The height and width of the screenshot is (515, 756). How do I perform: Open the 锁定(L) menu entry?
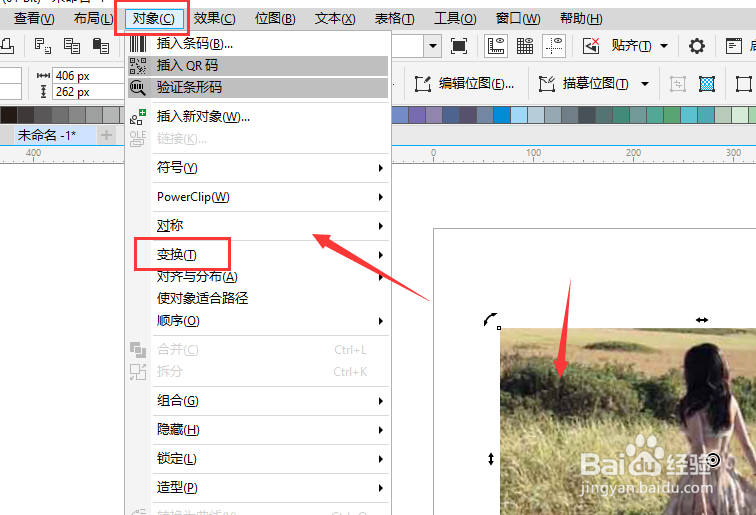click(270, 459)
